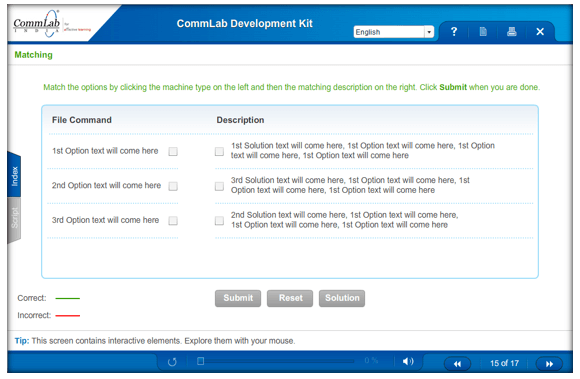Check the 2nd Option checkbox
The width and height of the screenshot is (580, 379).
(173, 186)
